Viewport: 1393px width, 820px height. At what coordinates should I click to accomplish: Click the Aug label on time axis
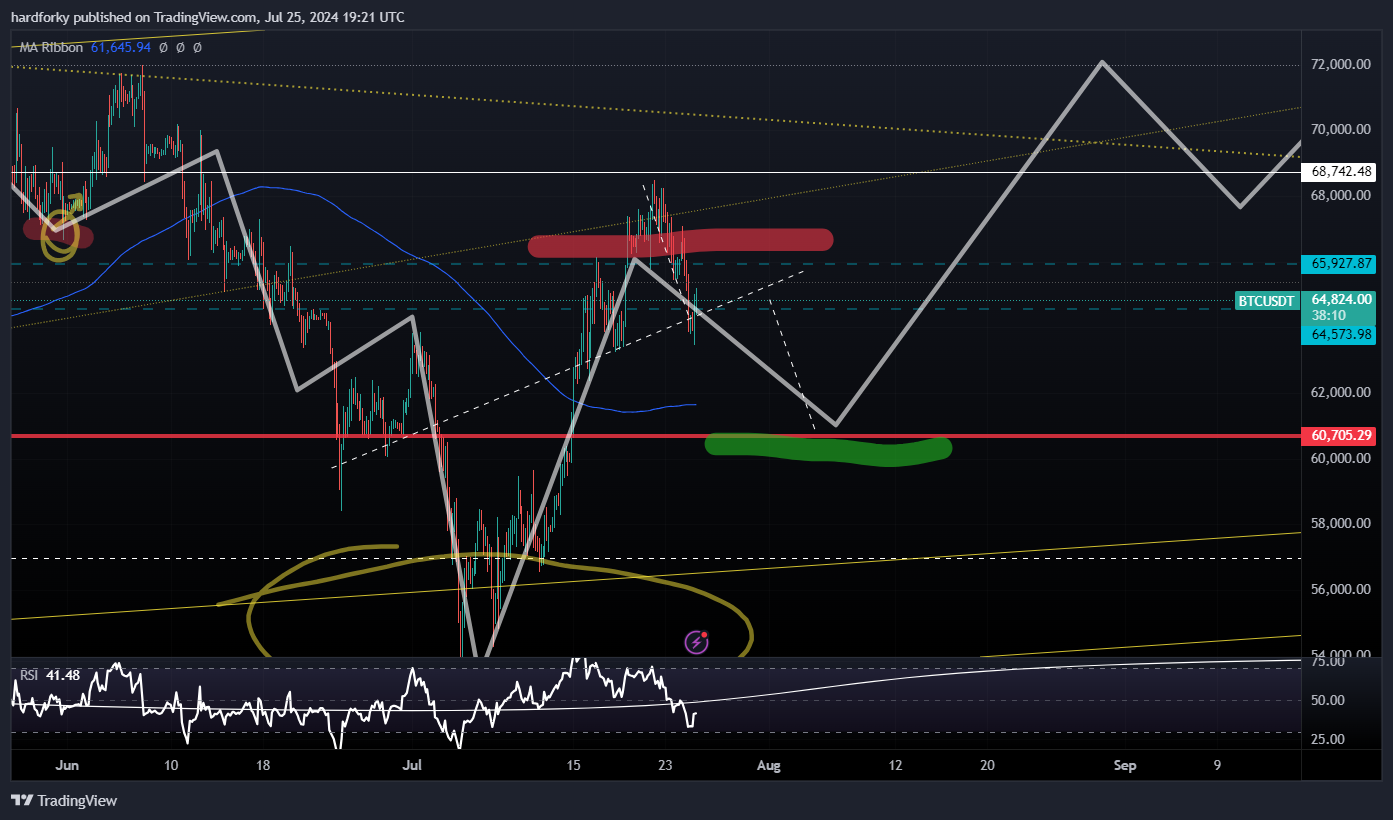tap(768, 766)
